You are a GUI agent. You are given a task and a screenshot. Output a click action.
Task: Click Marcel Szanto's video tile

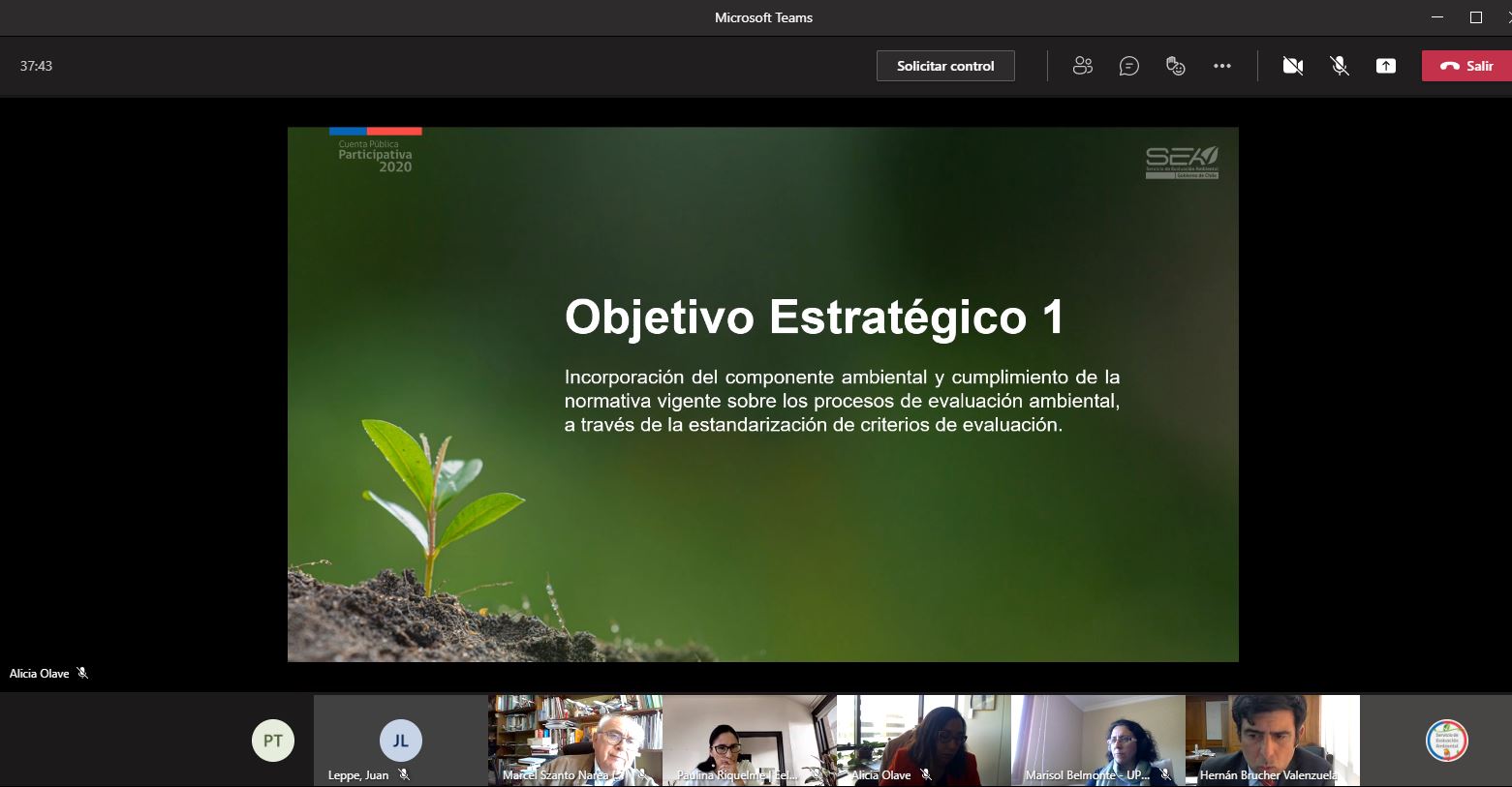(x=574, y=739)
